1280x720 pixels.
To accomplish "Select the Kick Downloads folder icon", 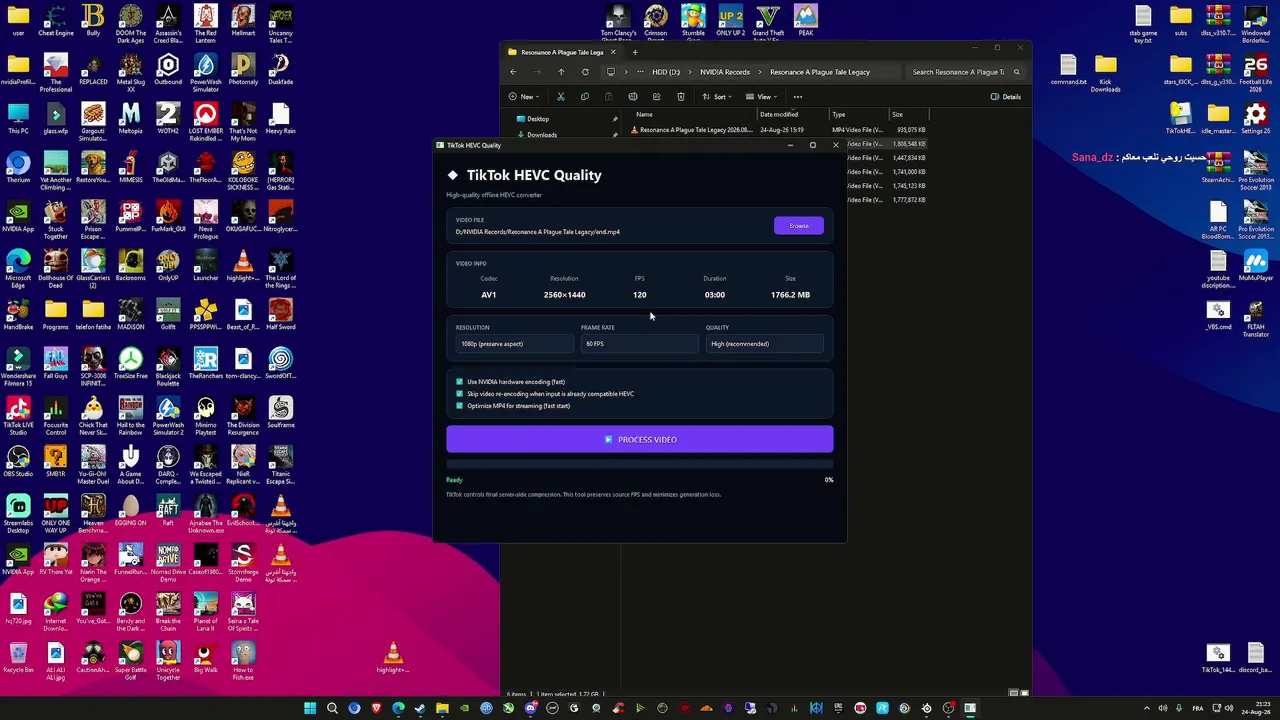I will point(1105,73).
